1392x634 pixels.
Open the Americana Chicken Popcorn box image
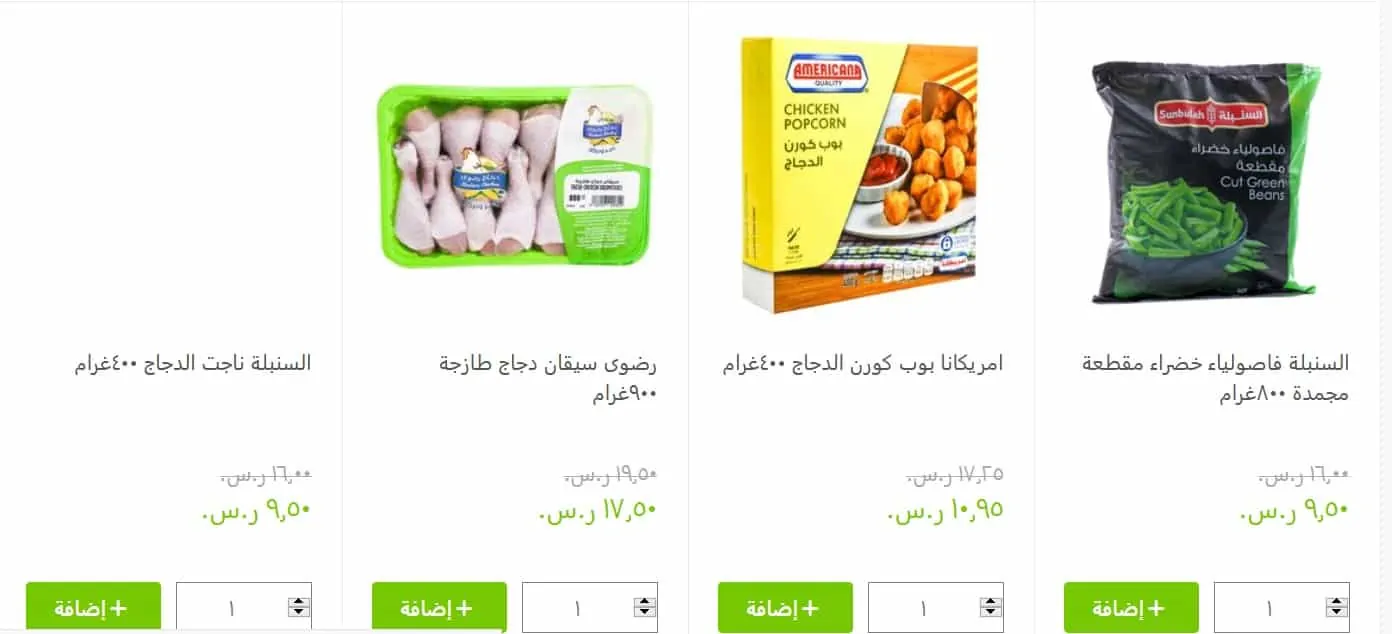(860, 175)
